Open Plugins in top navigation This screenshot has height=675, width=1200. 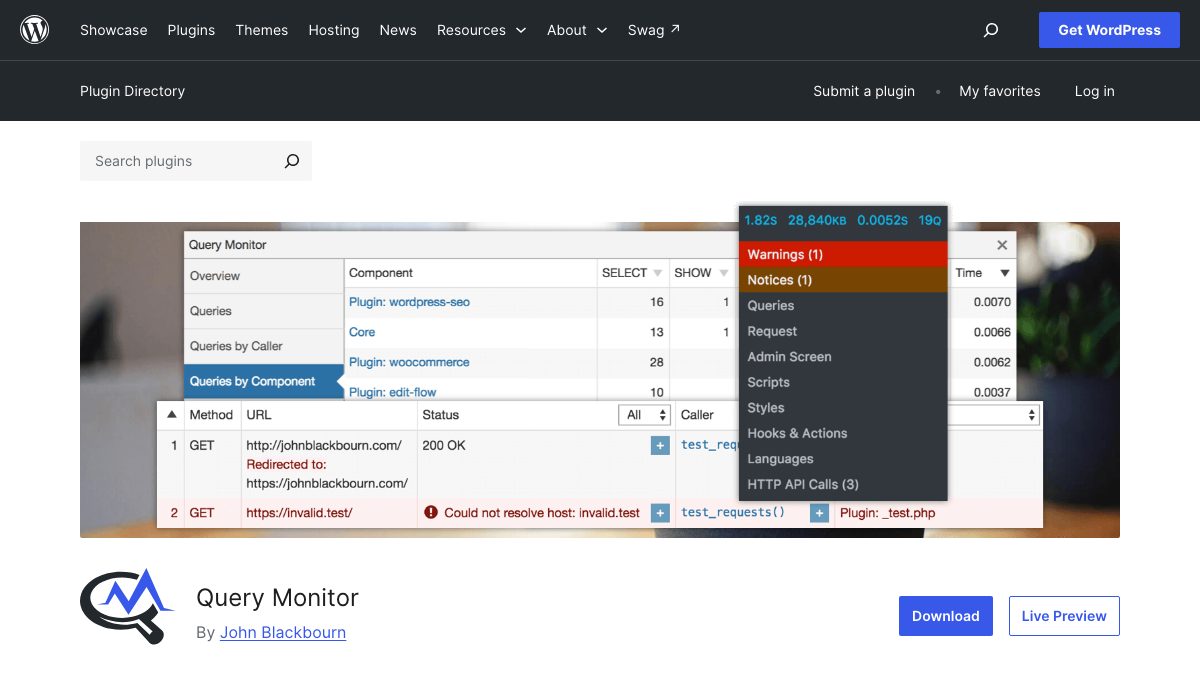191,30
